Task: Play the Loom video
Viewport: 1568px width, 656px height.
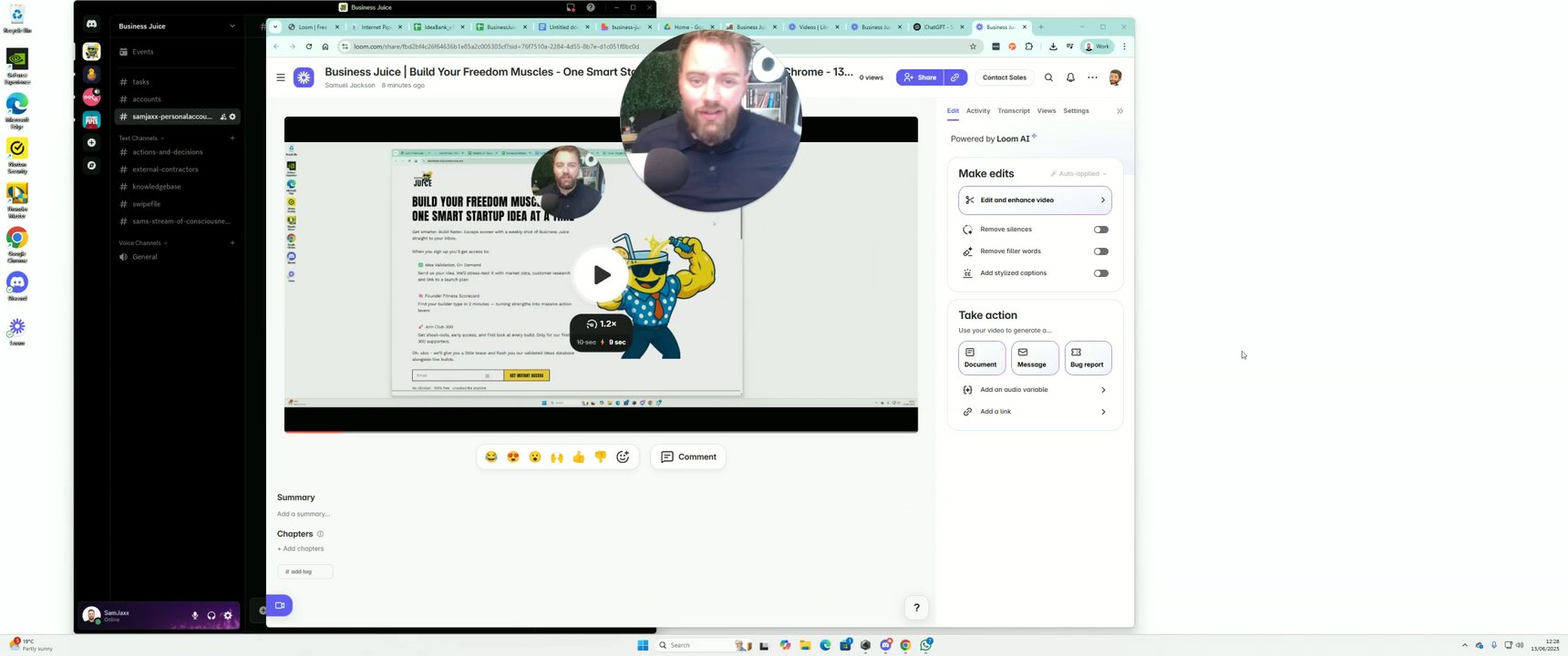Action: [602, 274]
